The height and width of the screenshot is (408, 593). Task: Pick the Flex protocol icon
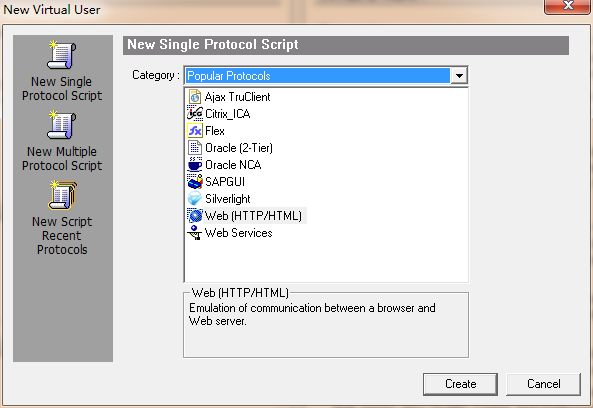pyautogui.click(x=195, y=131)
